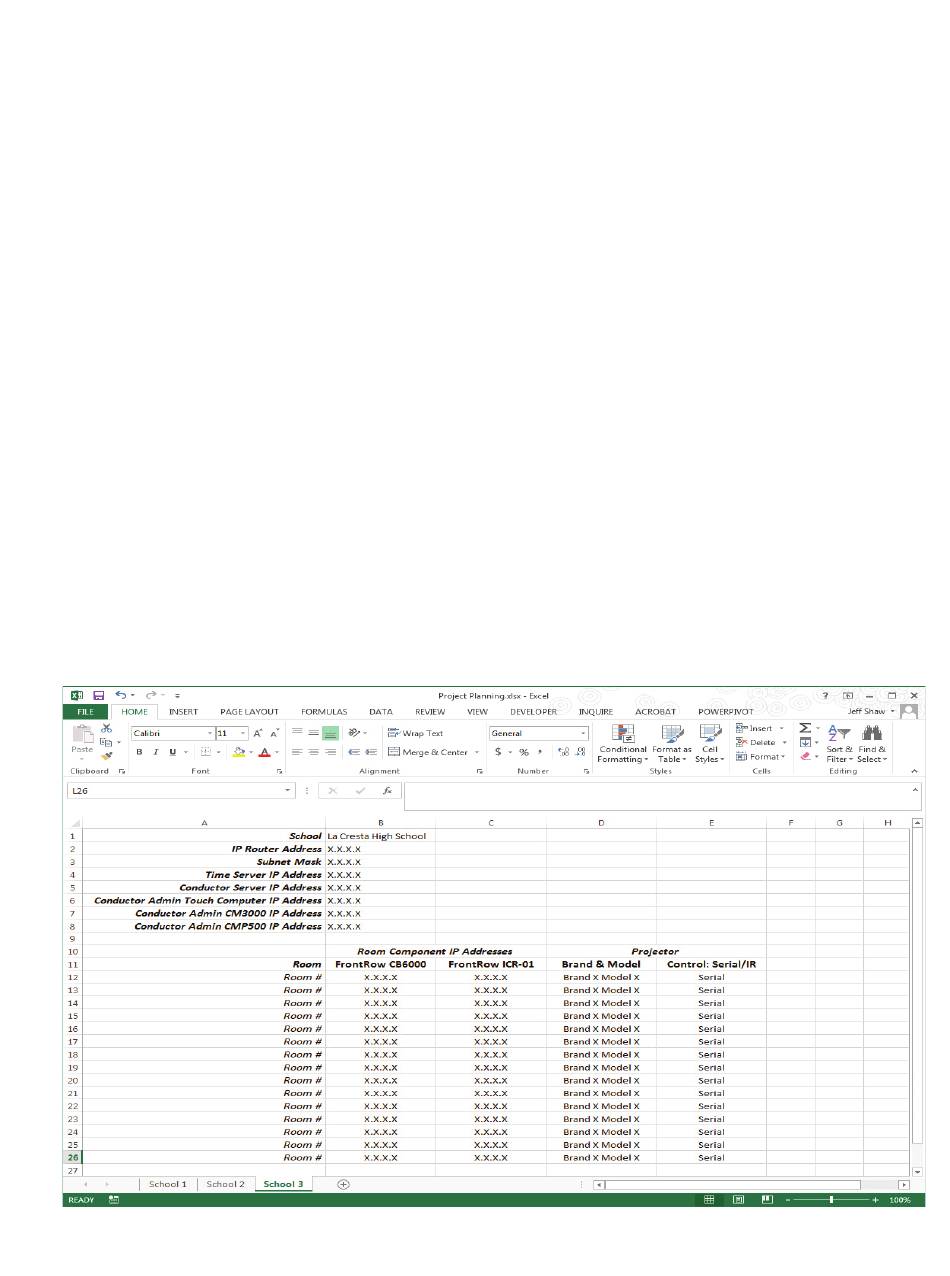950x1276 pixels.
Task: Open the Find & Select dropdown
Action: coord(871,744)
